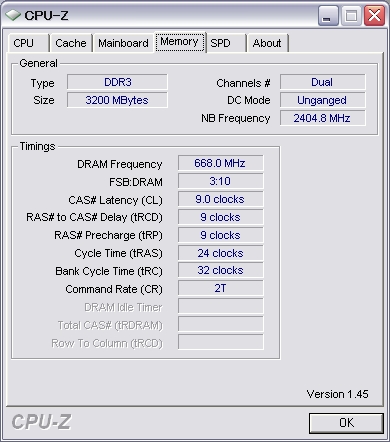
Task: Select the FSB:DRAM 3:10 ratio field
Action: click(x=220, y=181)
